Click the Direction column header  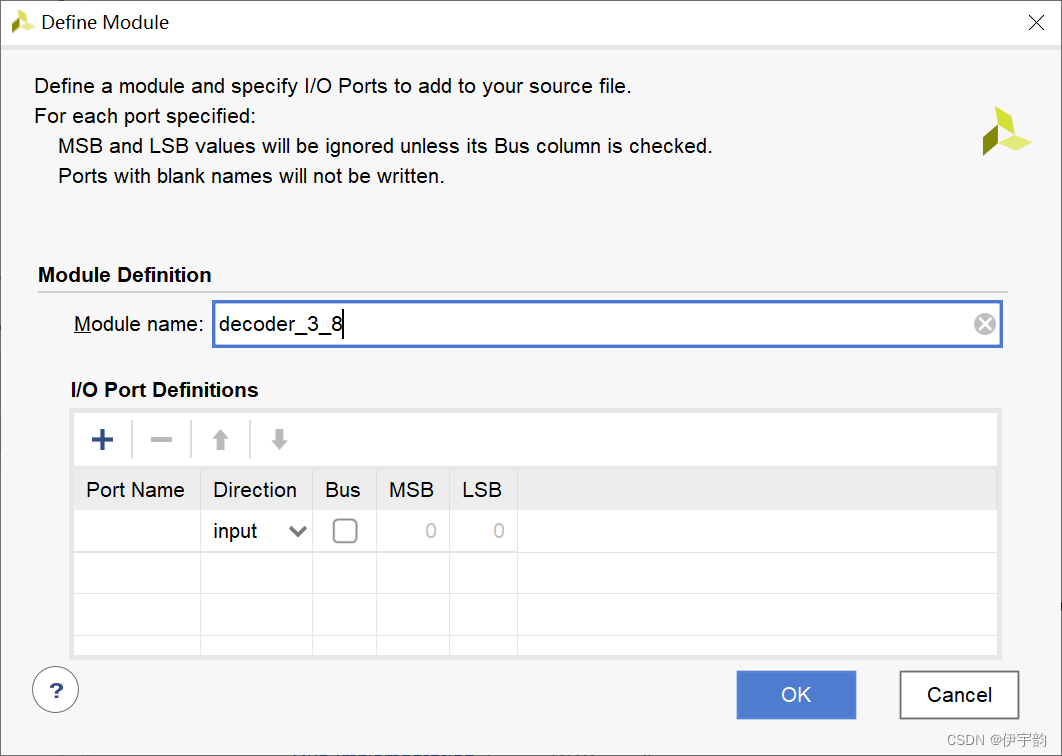click(255, 490)
